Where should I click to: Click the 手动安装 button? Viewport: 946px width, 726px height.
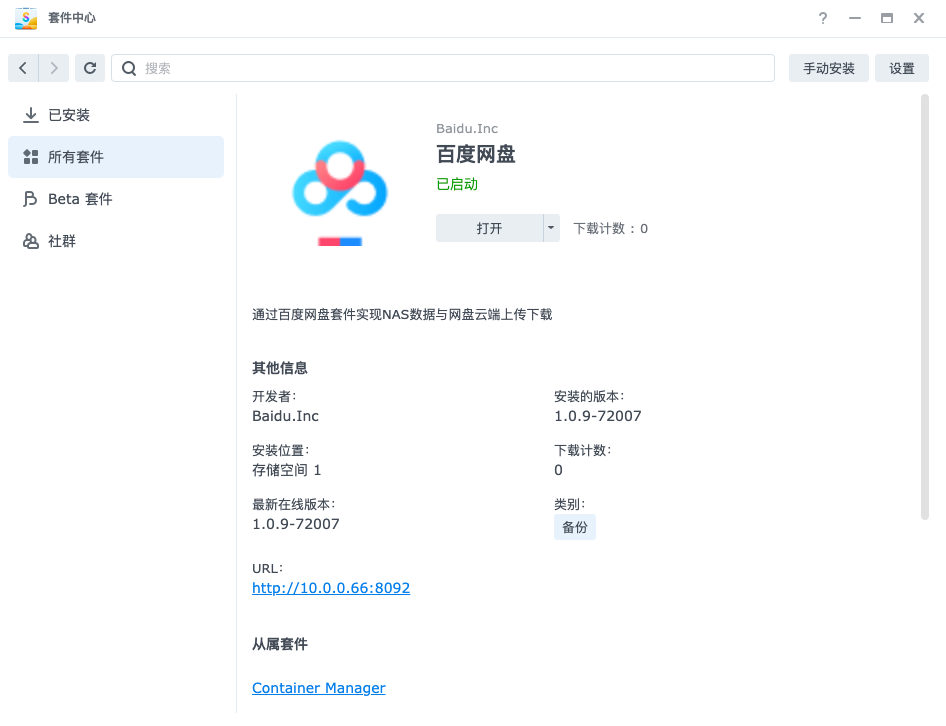click(828, 68)
